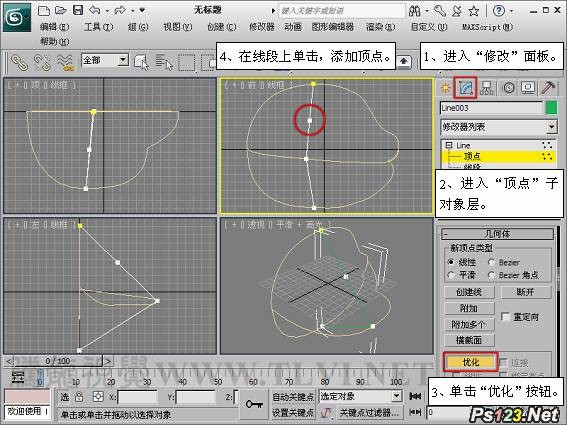Click the key icon in the title bar
The height and width of the screenshot is (425, 567).
point(440,11)
